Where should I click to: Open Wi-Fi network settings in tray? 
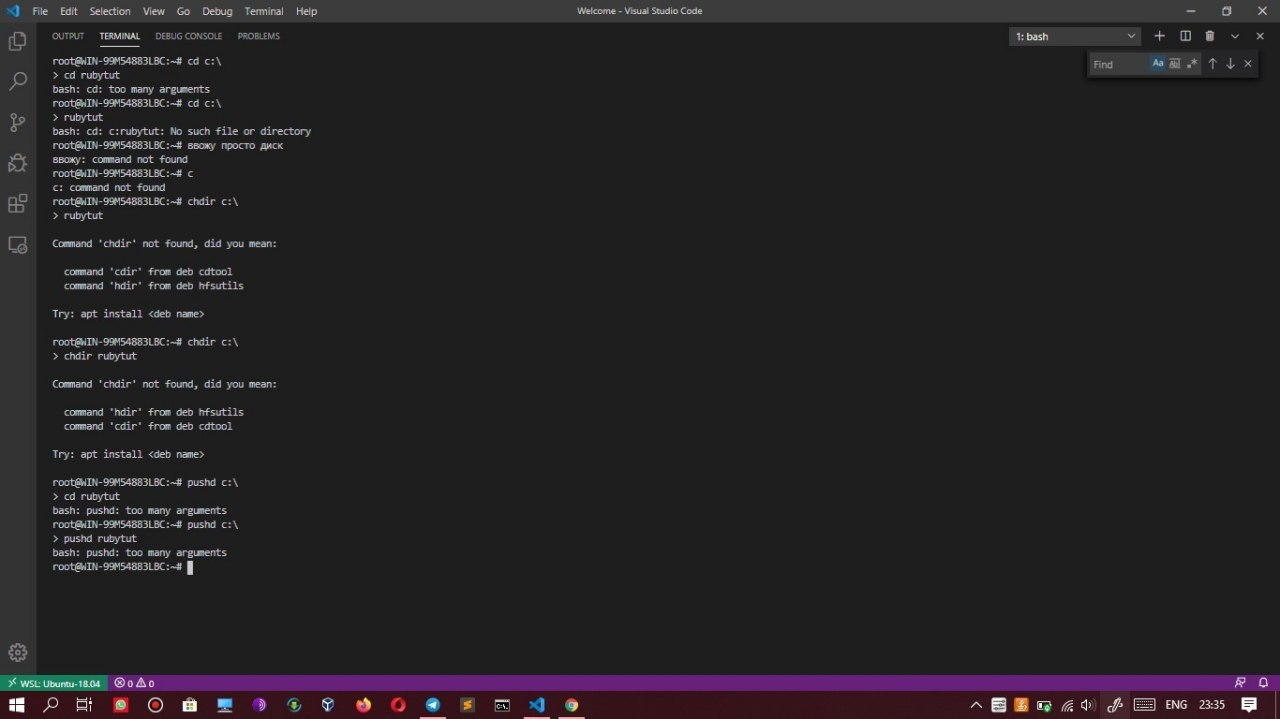pyautogui.click(x=1067, y=705)
